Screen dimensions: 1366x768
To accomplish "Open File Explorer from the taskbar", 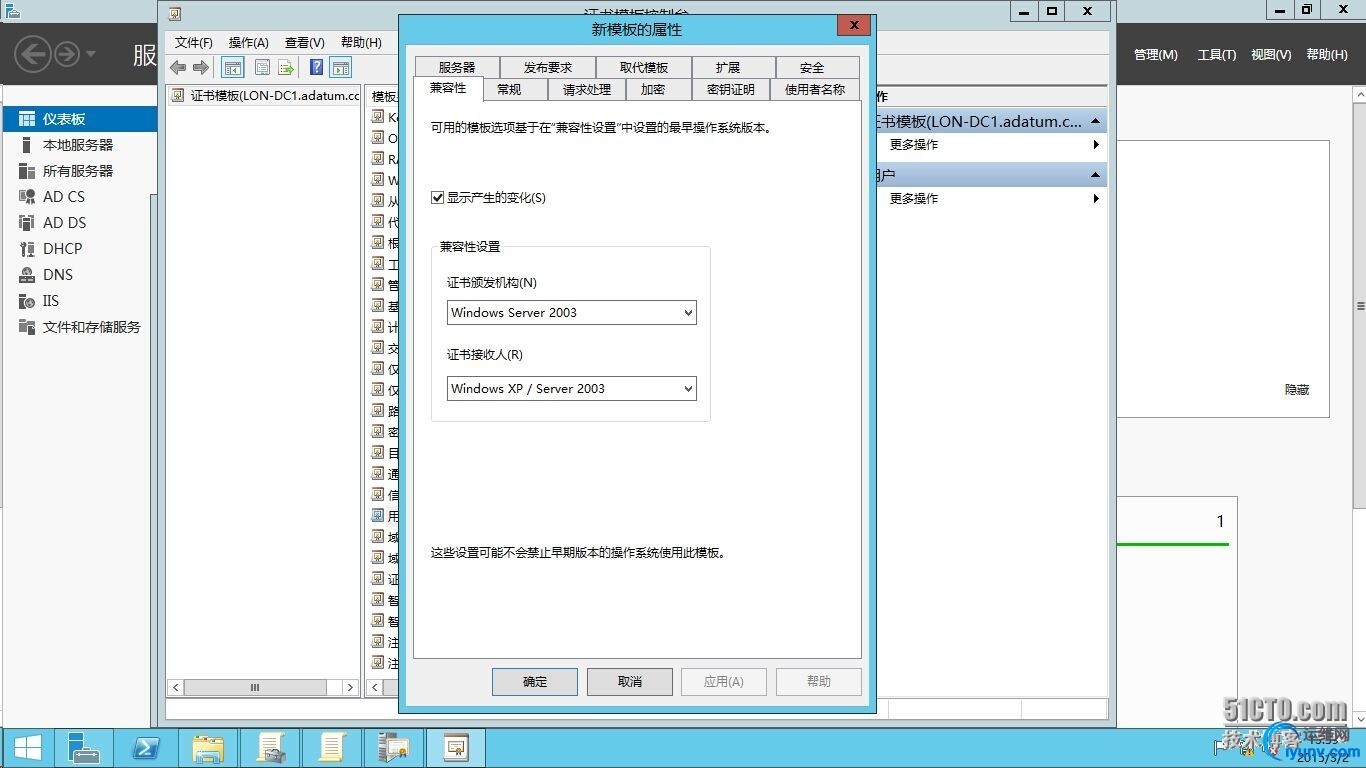I will [x=208, y=748].
